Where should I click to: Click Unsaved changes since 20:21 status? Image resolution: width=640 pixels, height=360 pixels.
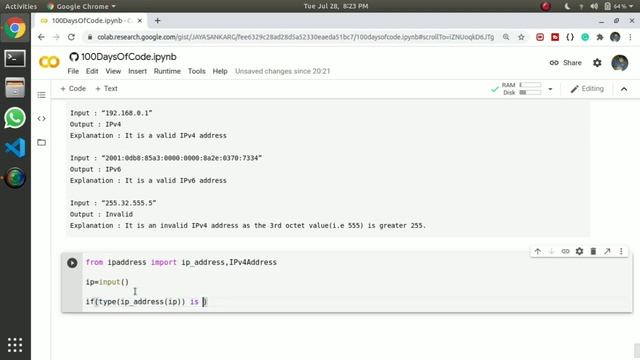point(282,71)
